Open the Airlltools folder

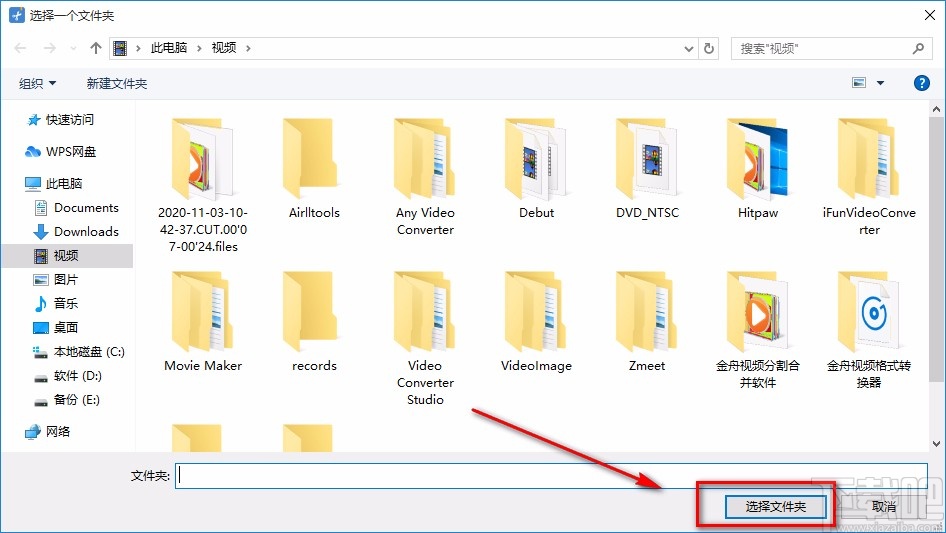314,168
